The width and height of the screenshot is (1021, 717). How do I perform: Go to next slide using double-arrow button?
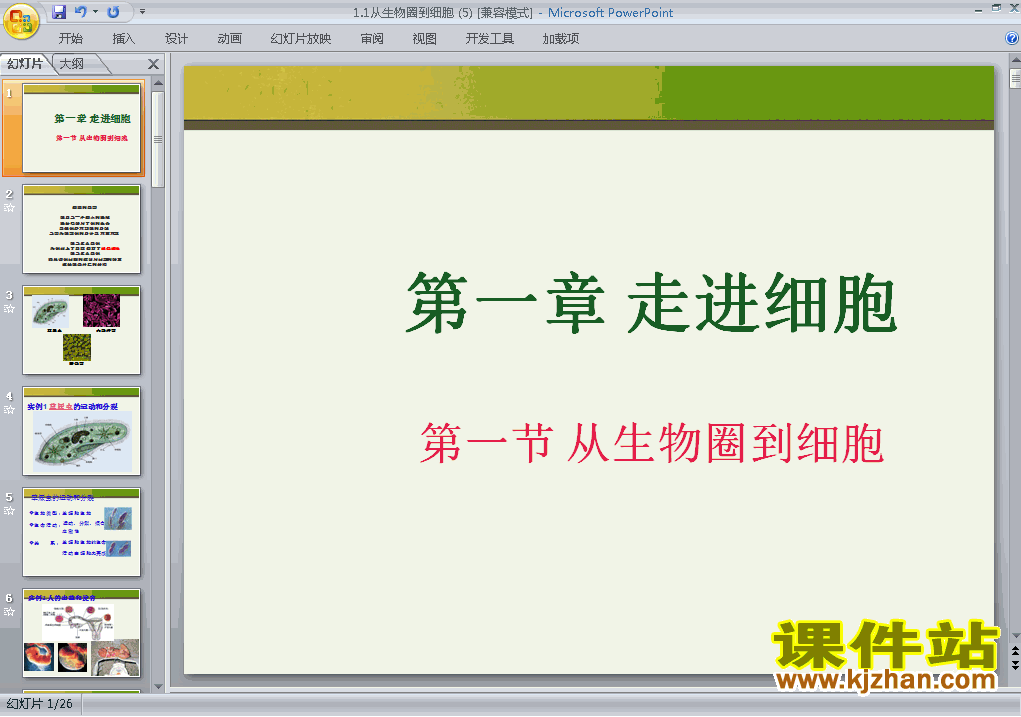(x=1015, y=664)
